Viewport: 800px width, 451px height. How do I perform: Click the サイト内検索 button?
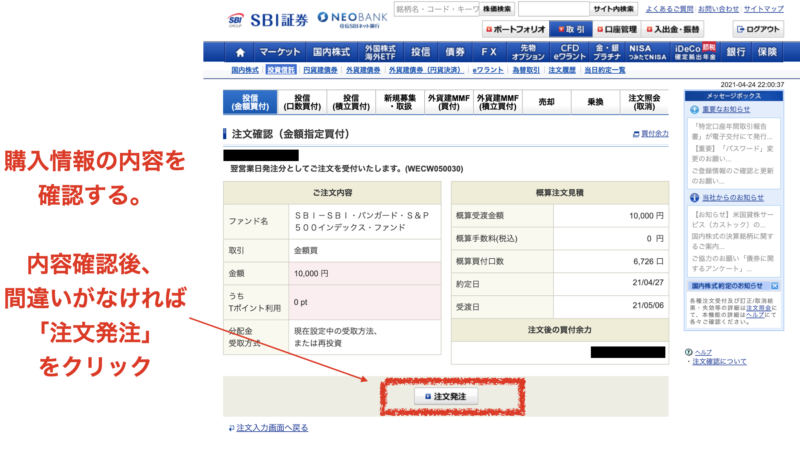pyautogui.click(x=613, y=9)
